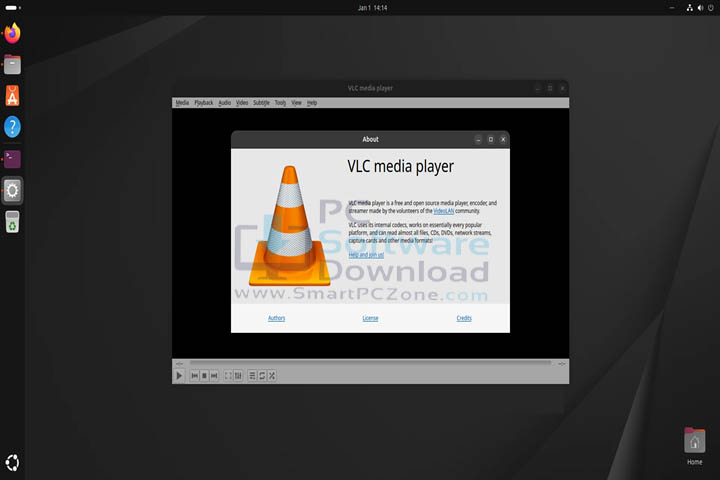
Task: Show applications via Ubuntu logo button
Action: tap(12, 463)
